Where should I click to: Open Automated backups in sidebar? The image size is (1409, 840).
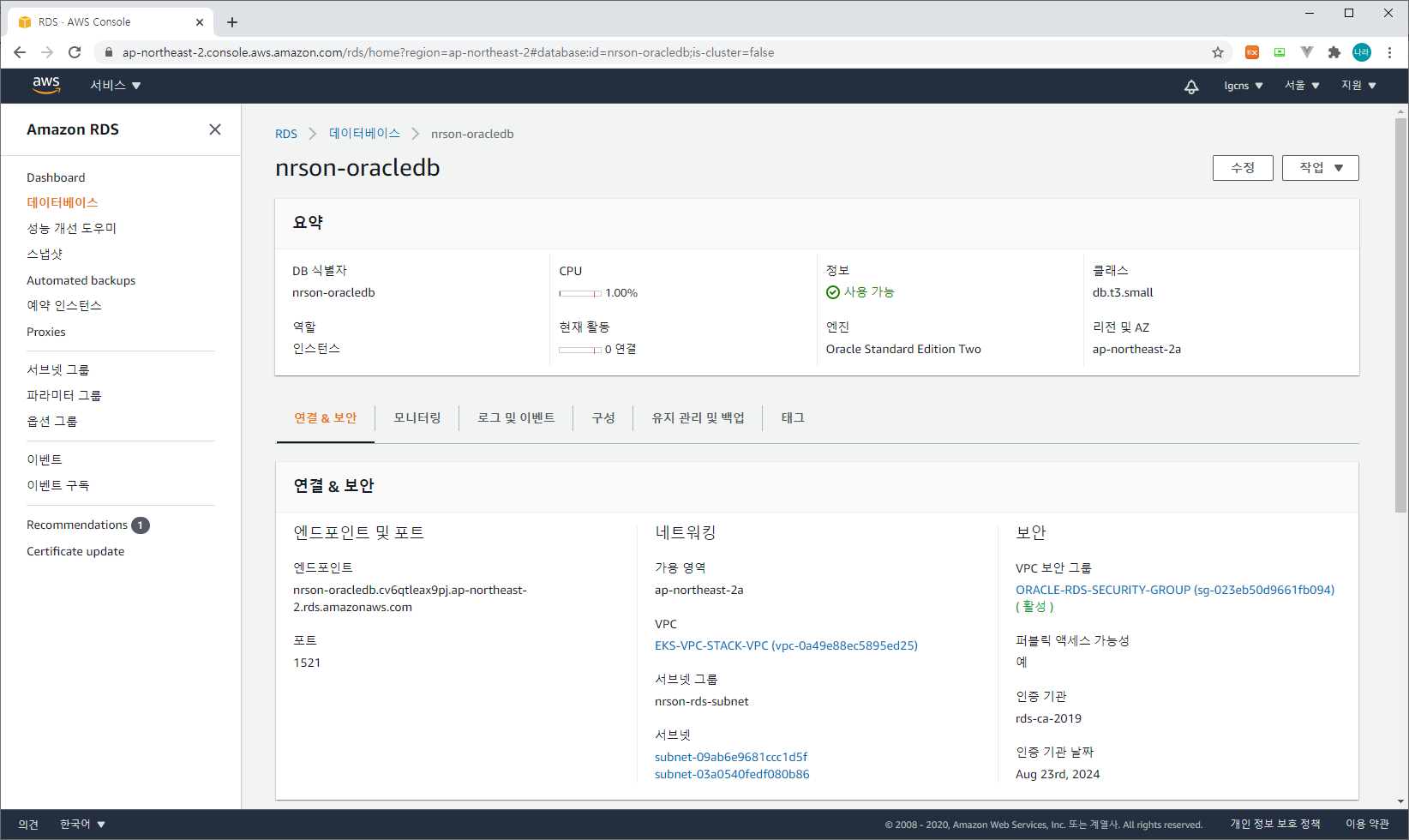tap(81, 280)
